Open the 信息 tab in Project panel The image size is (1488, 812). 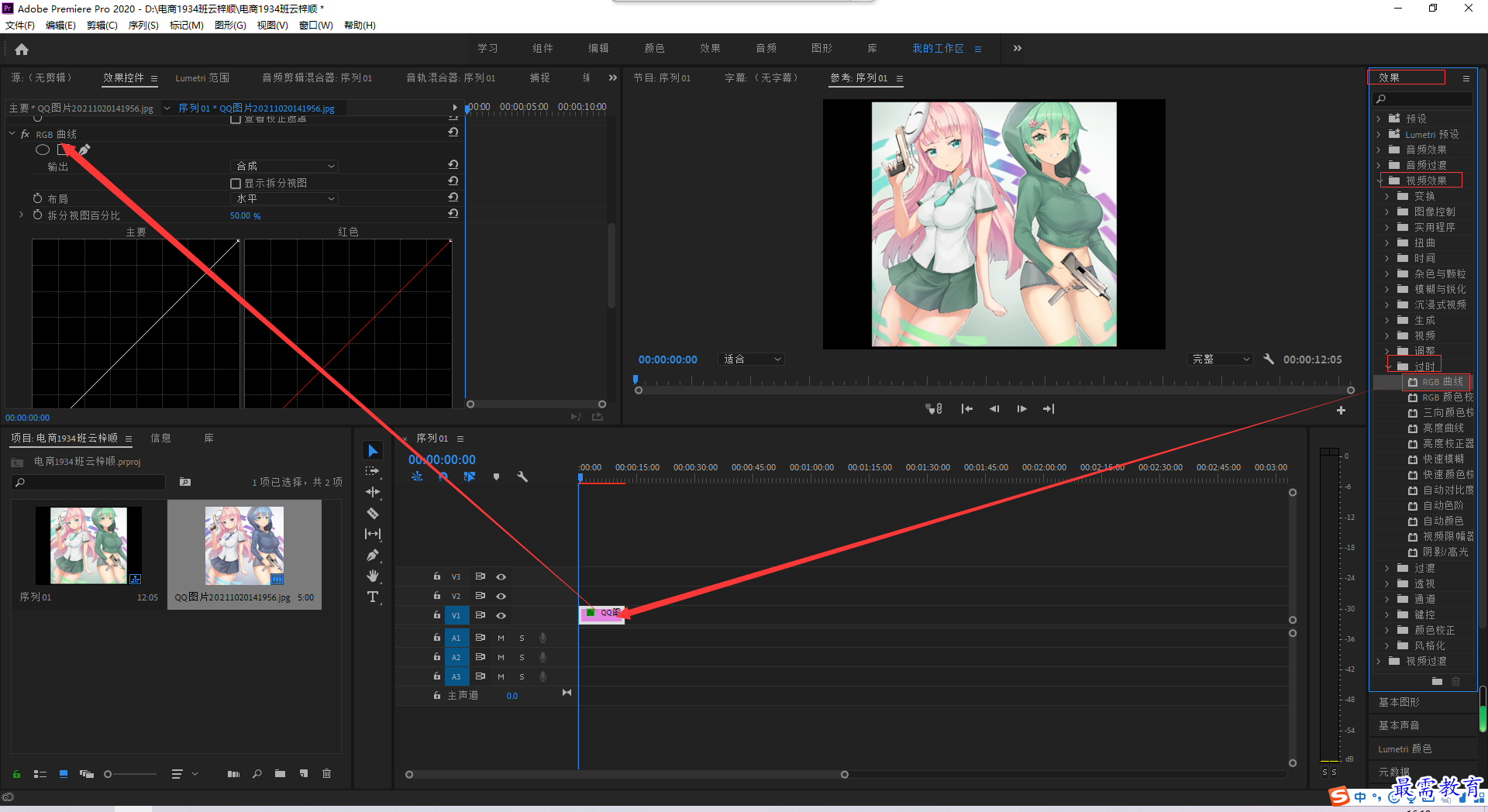pos(160,438)
